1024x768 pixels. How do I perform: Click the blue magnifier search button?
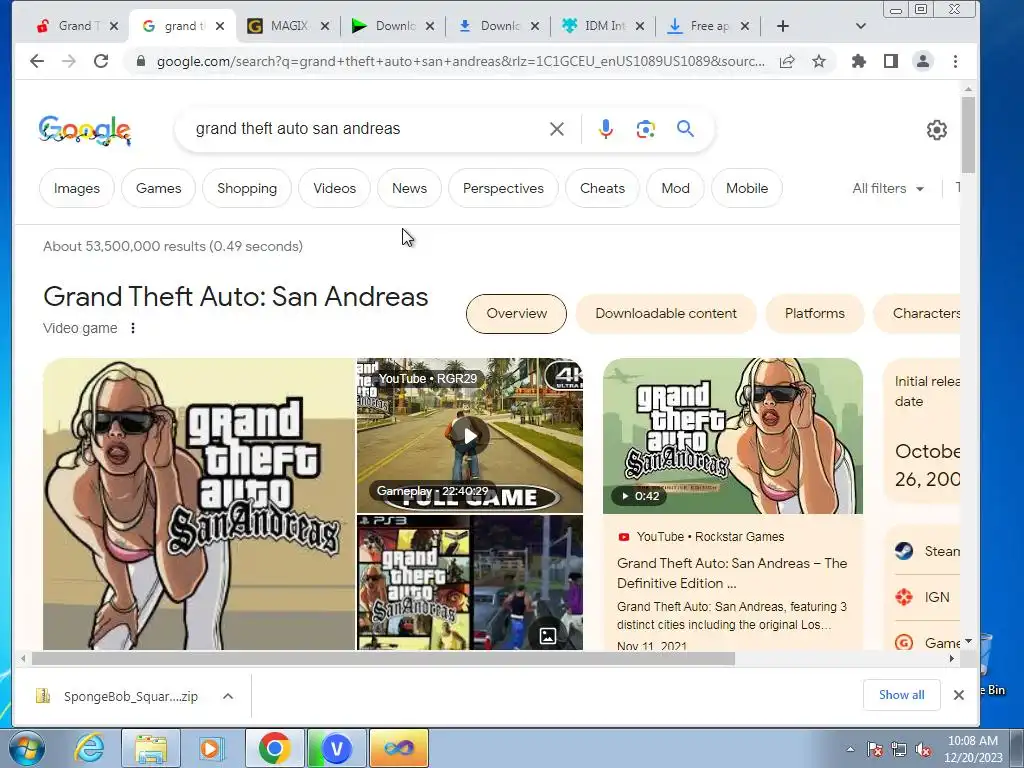tap(685, 129)
